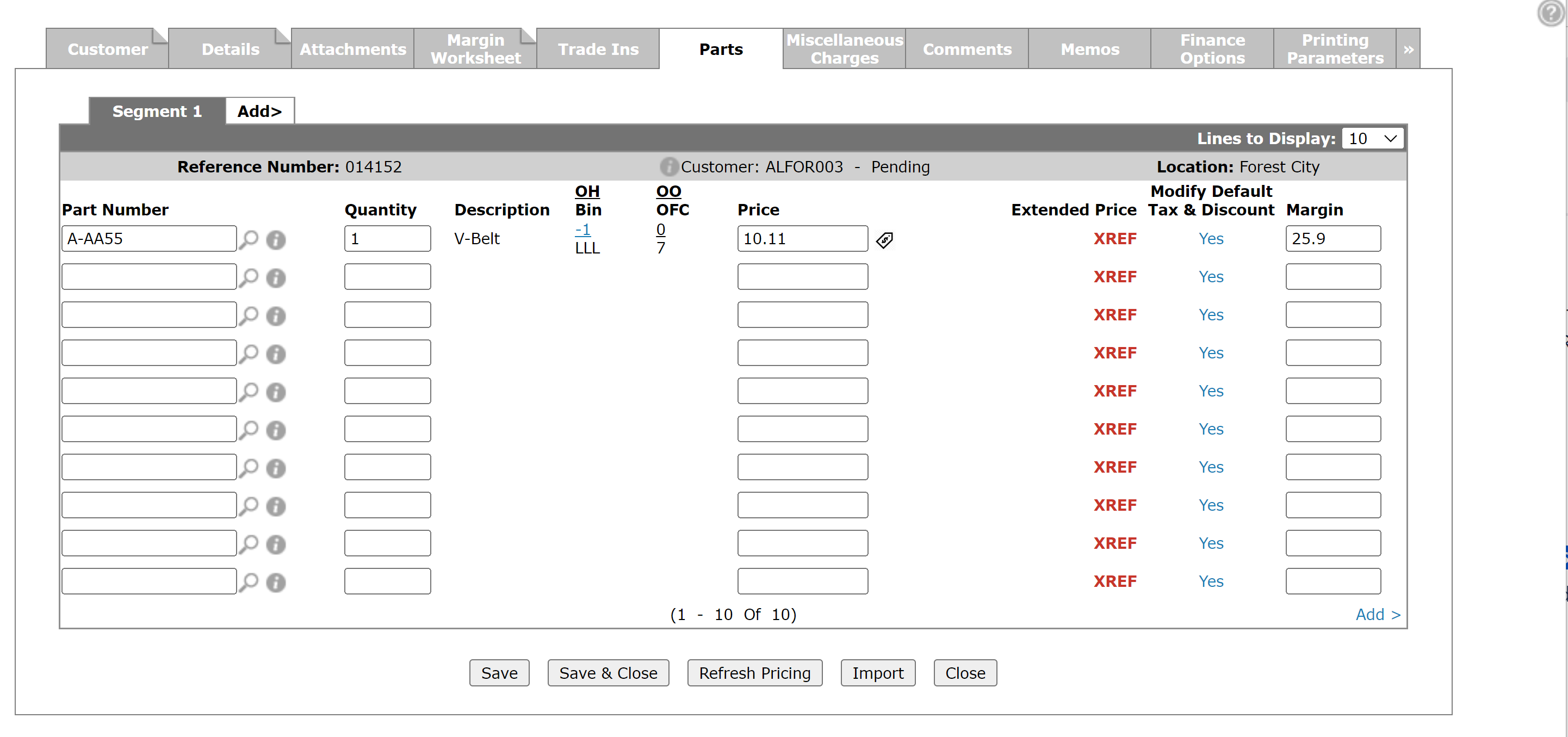Click the Price field containing 10.11
This screenshot has height=737, width=1568.
802,239
